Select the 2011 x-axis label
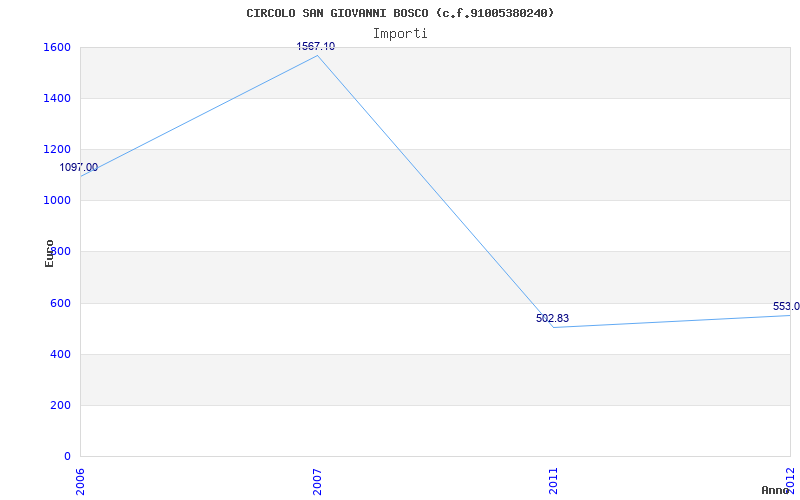Viewport: 800px width, 500px height. tap(554, 482)
